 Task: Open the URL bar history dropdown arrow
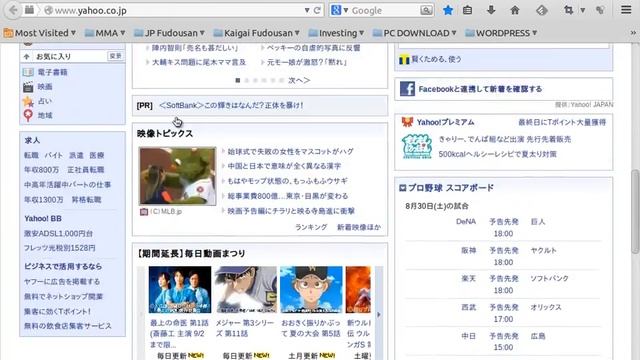[x=307, y=11]
